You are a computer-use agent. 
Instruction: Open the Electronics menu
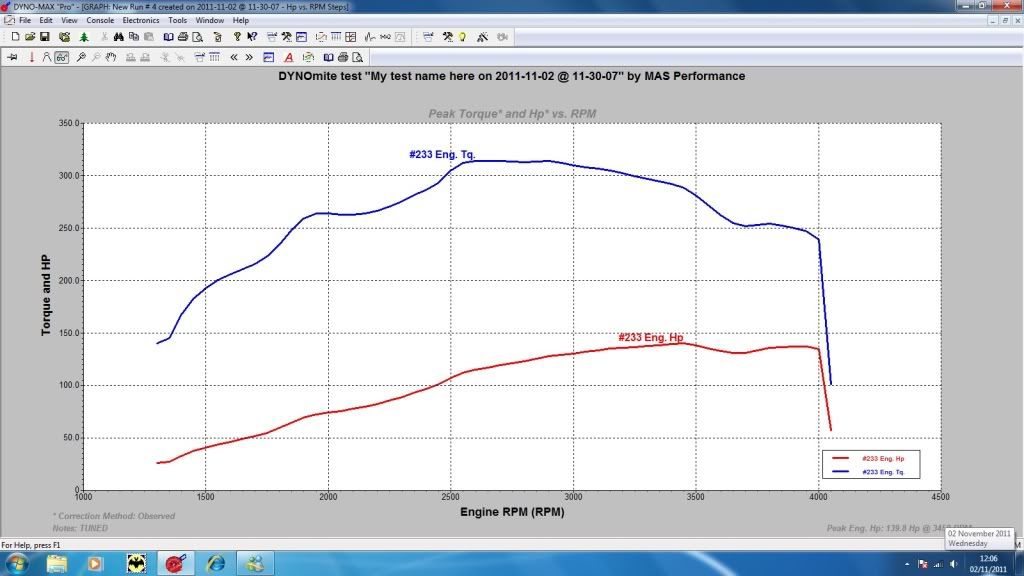(141, 20)
